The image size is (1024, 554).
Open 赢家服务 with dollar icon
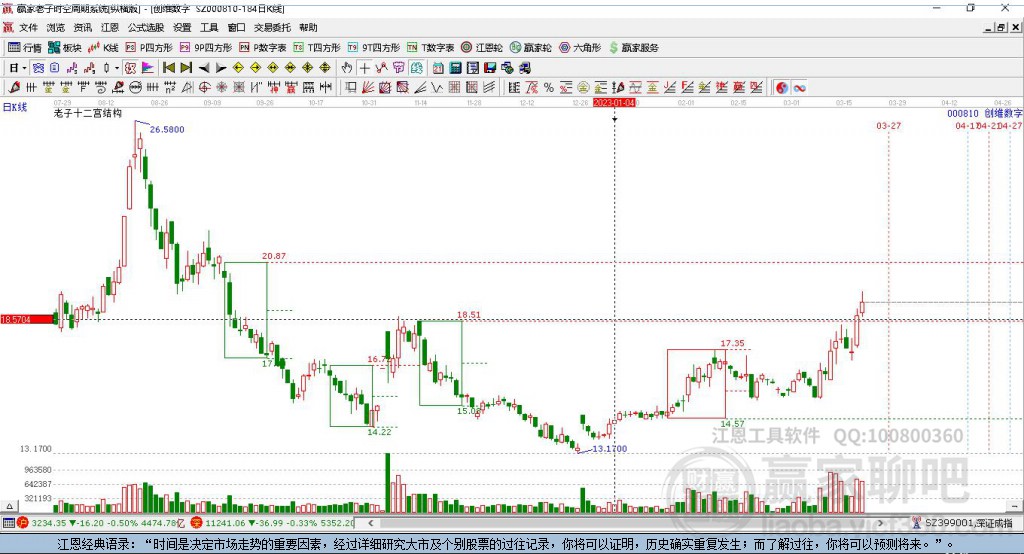click(x=634, y=48)
